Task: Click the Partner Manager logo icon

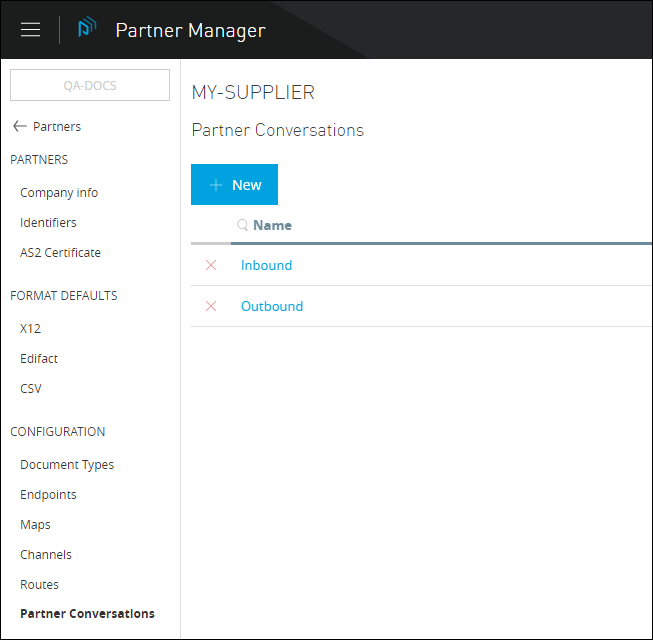Action: [x=87, y=30]
